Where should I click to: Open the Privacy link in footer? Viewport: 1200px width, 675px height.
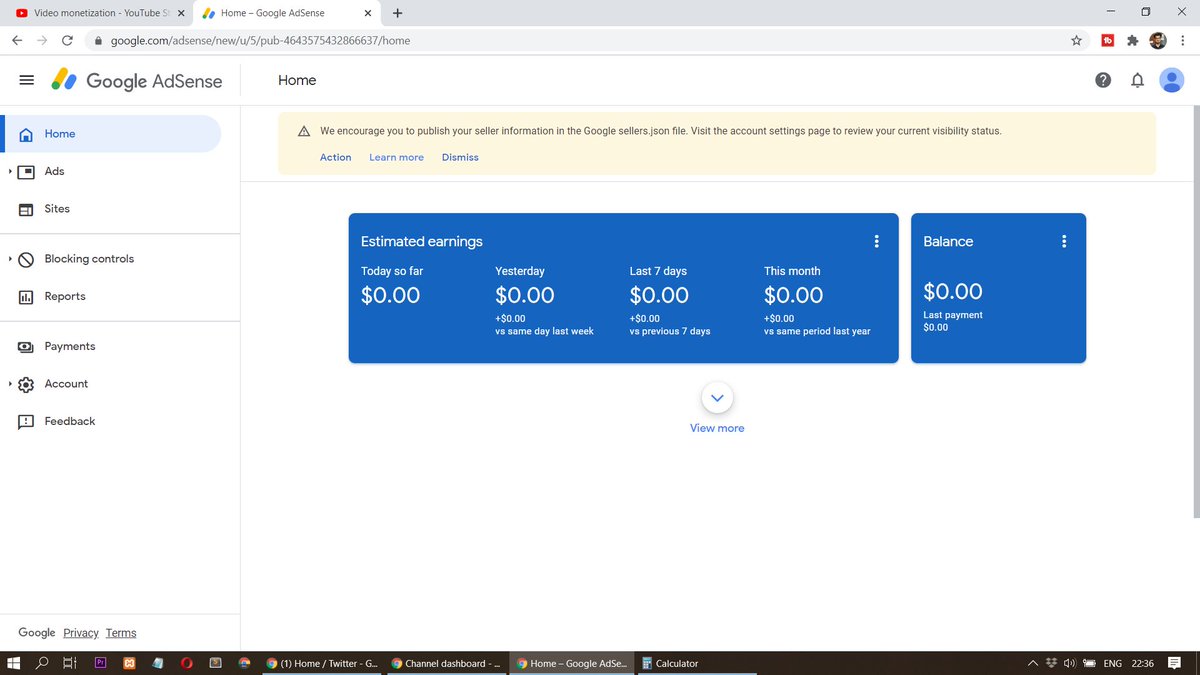(x=81, y=633)
